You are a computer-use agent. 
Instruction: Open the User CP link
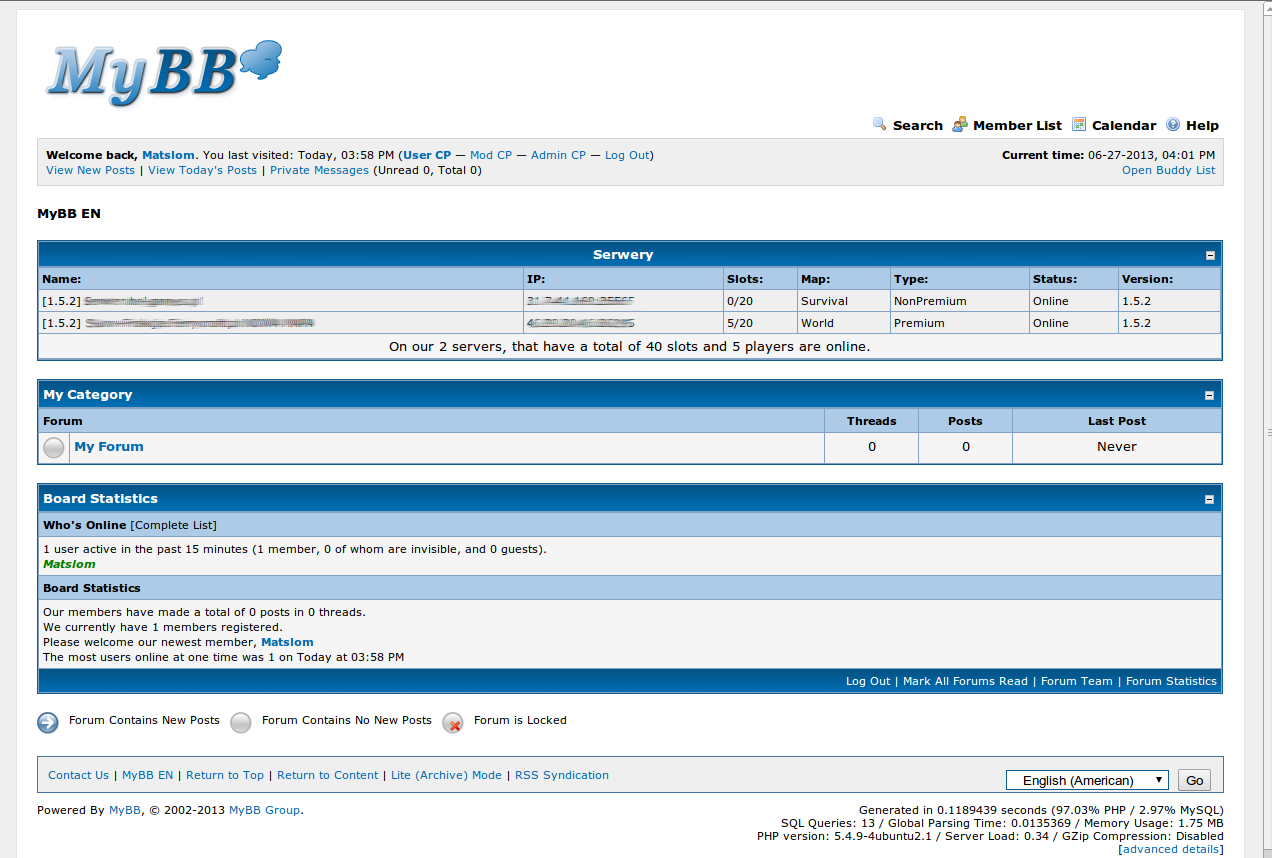[427, 155]
